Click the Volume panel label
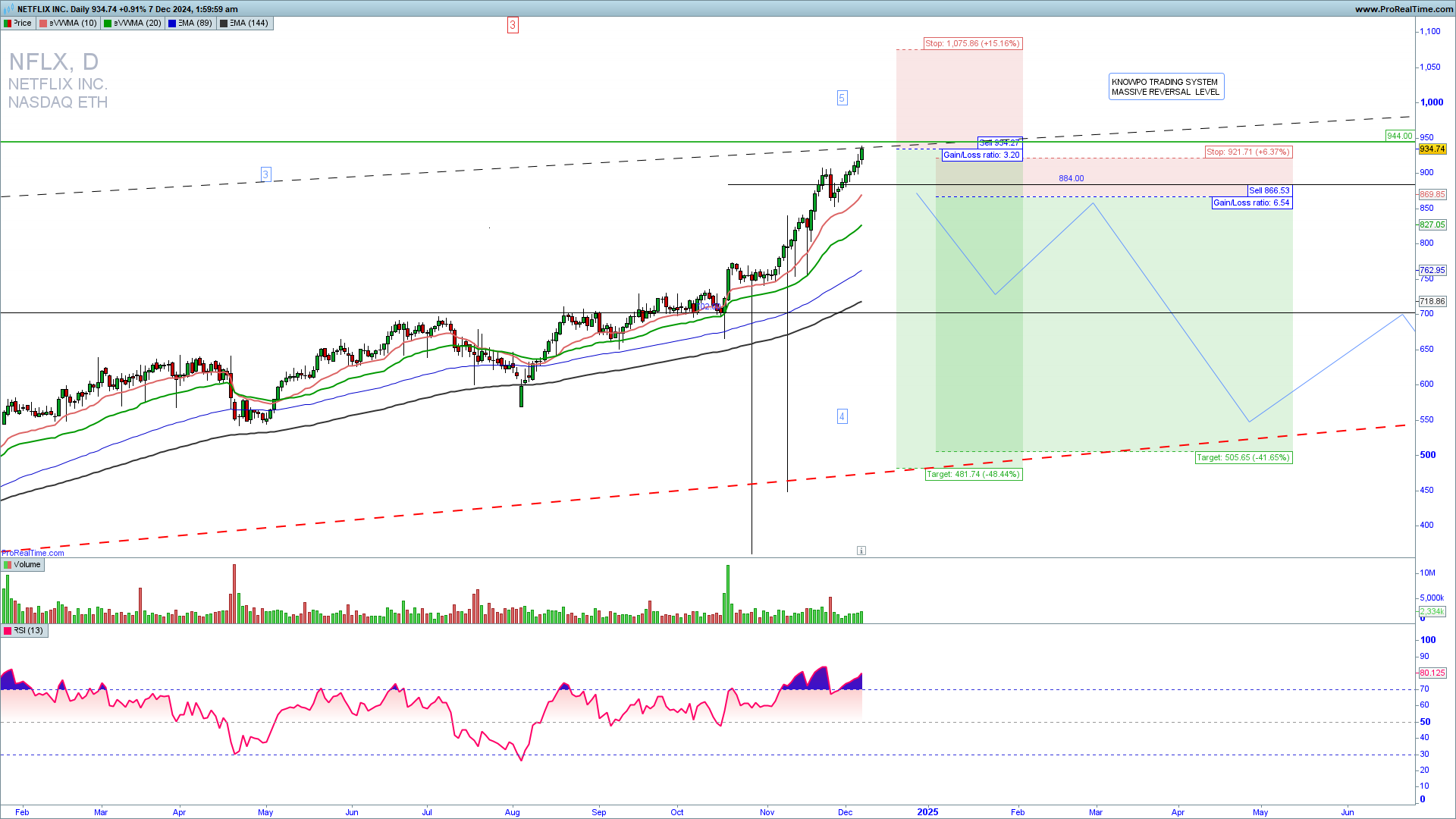Screen dimensions: 1456x819 (23, 564)
